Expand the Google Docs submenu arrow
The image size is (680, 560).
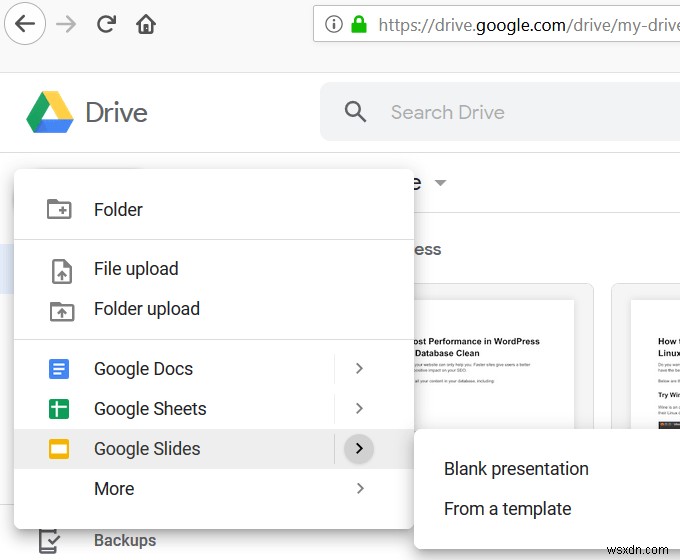[359, 369]
